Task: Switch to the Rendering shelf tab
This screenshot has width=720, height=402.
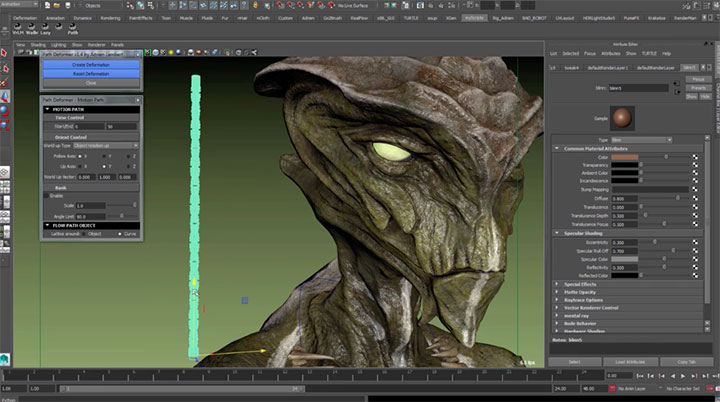Action: click(x=110, y=18)
